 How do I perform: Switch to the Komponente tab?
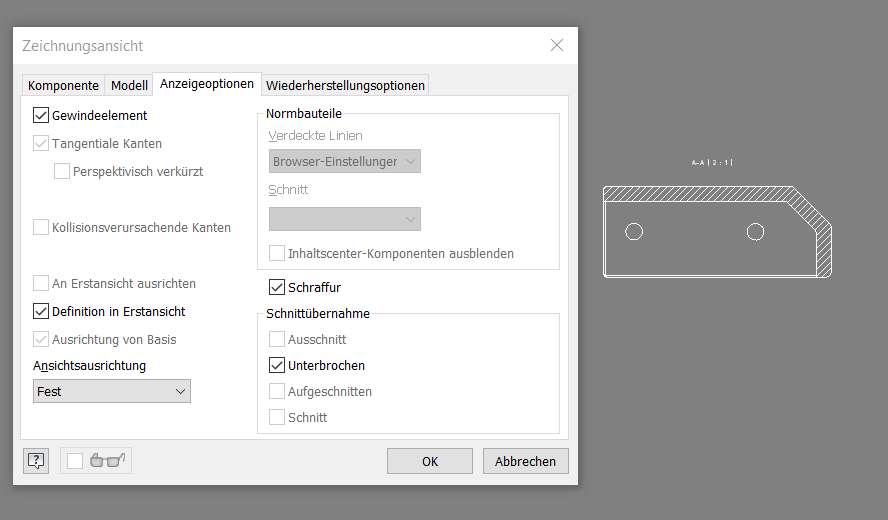point(63,86)
